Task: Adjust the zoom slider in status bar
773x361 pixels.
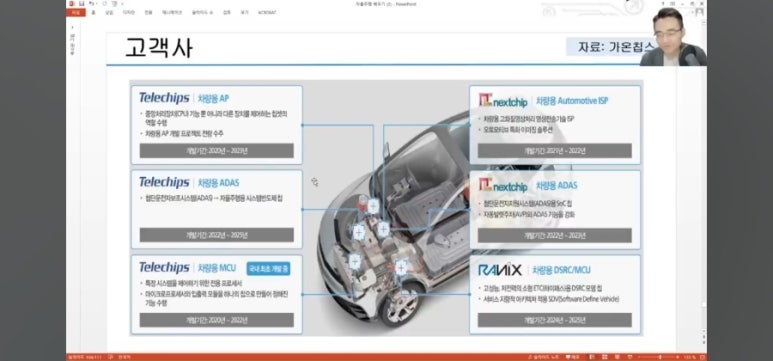Action: [660, 357]
